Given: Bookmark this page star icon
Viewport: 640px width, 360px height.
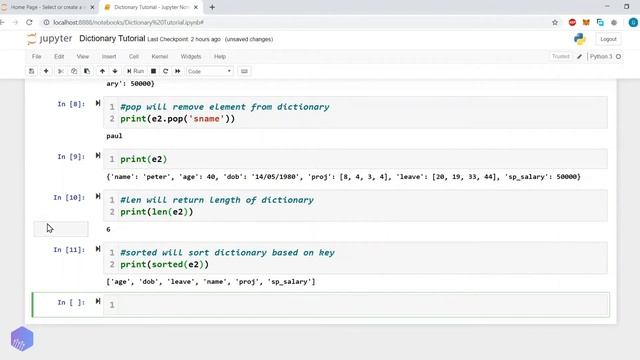Looking at the screenshot, I should [x=555, y=22].
